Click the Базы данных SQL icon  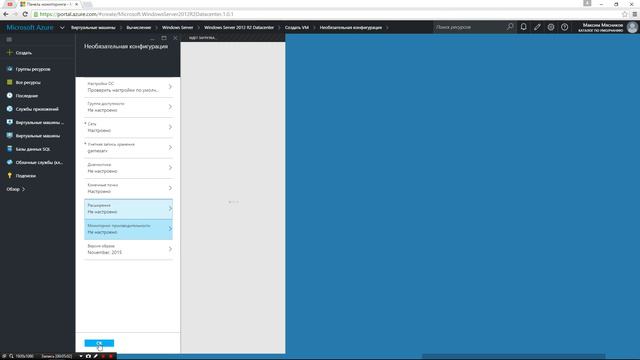9,149
